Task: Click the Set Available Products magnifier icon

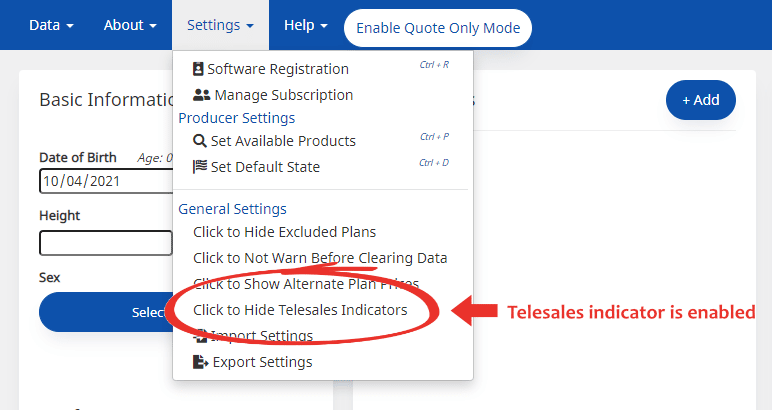Action: pos(199,141)
